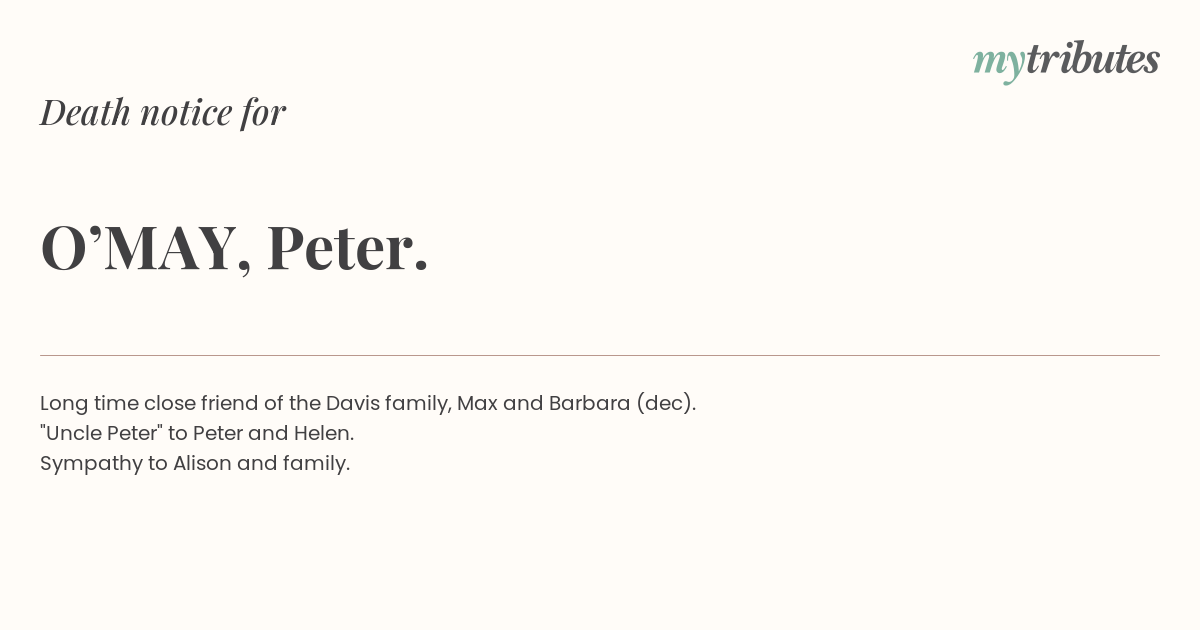Click "Max and Barbara (dec)" text
Viewport: 1200px width, 630px height.
pos(574,403)
